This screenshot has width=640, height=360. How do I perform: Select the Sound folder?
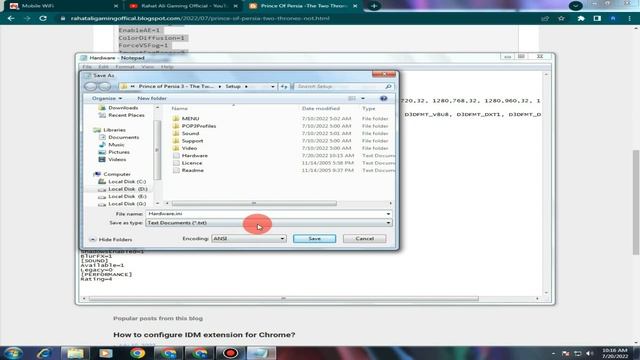click(x=190, y=133)
